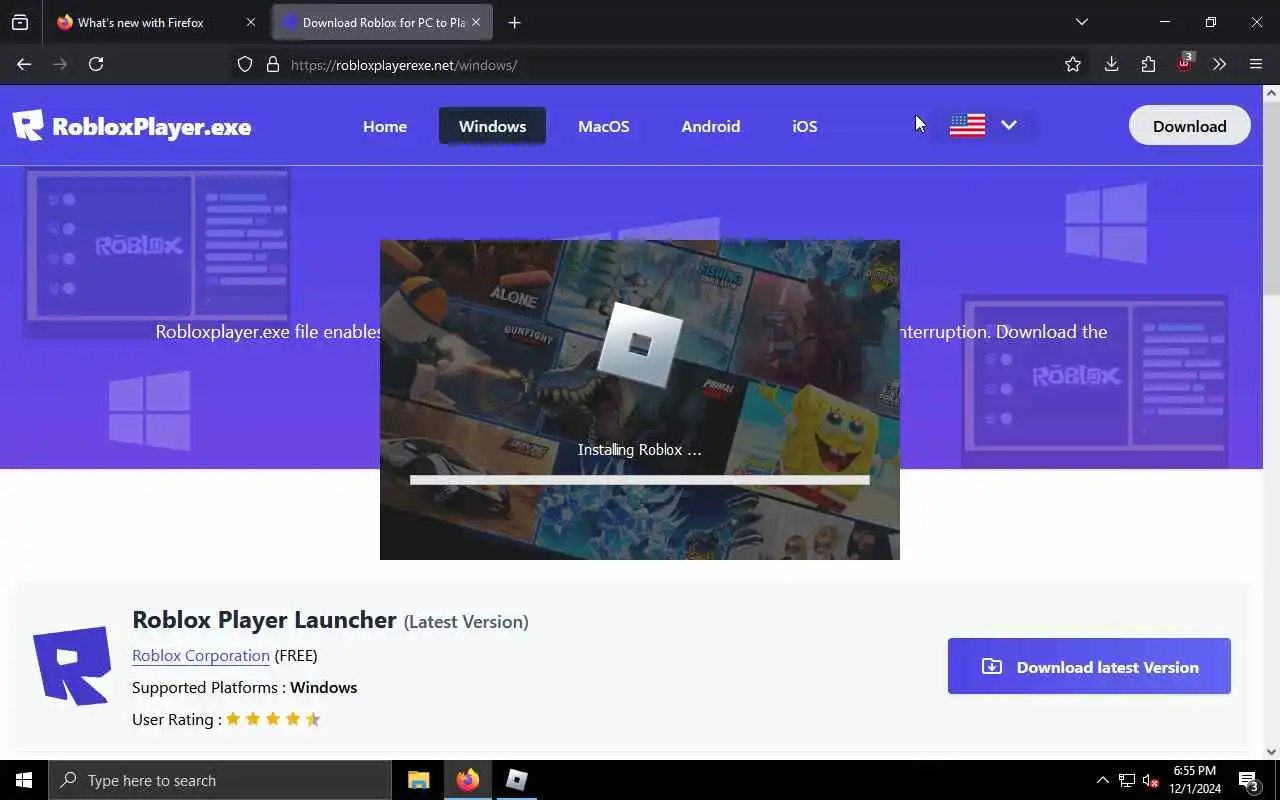Click the taskbar search box
1280x800 pixels.
point(220,780)
